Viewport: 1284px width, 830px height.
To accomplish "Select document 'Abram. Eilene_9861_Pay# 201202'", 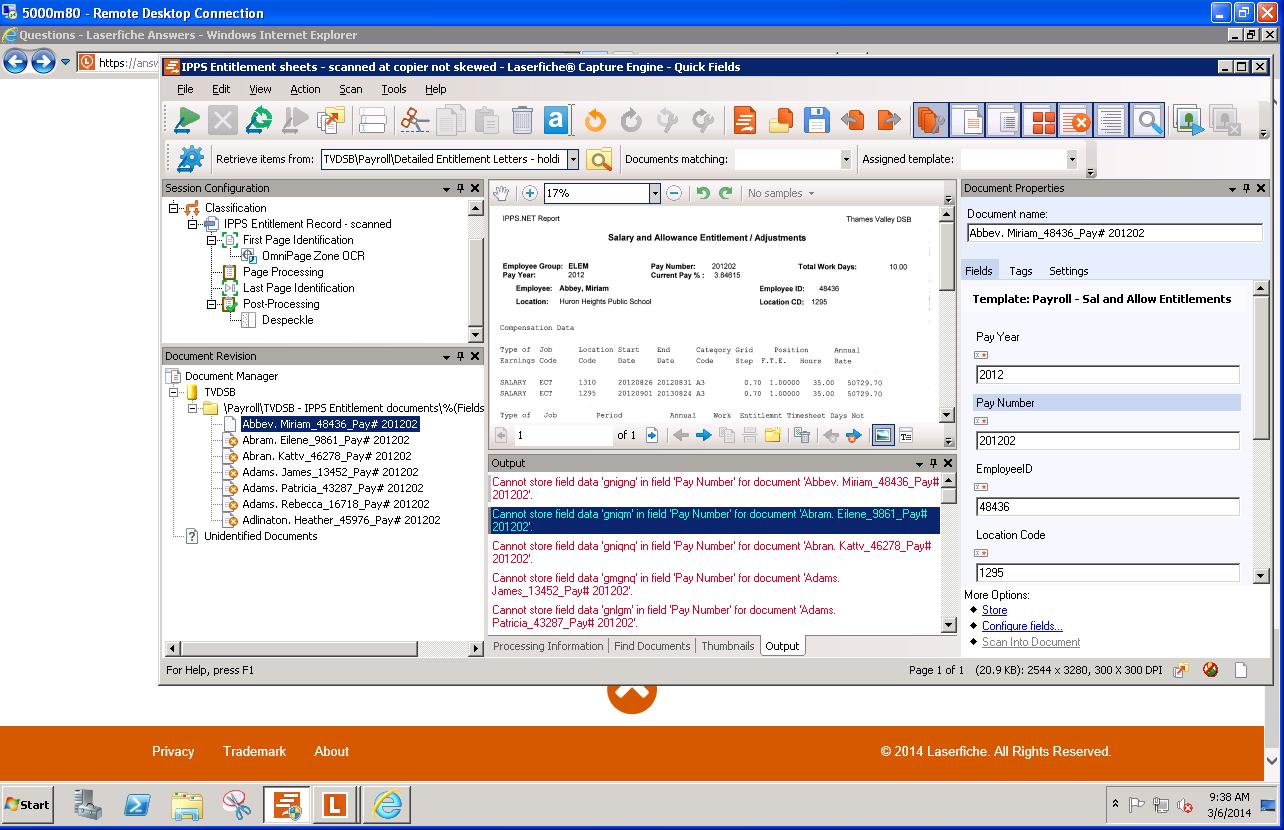I will click(326, 440).
